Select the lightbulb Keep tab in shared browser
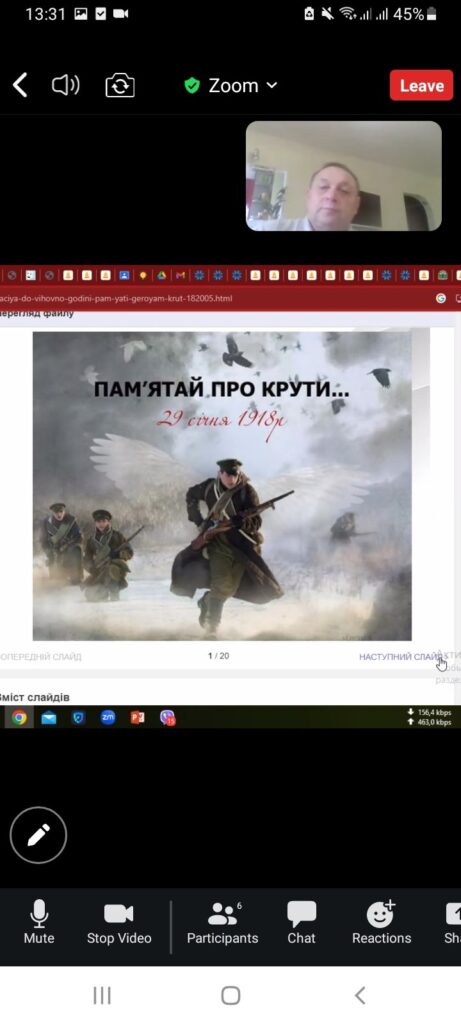This screenshot has height=1024, width=461. coord(142,275)
